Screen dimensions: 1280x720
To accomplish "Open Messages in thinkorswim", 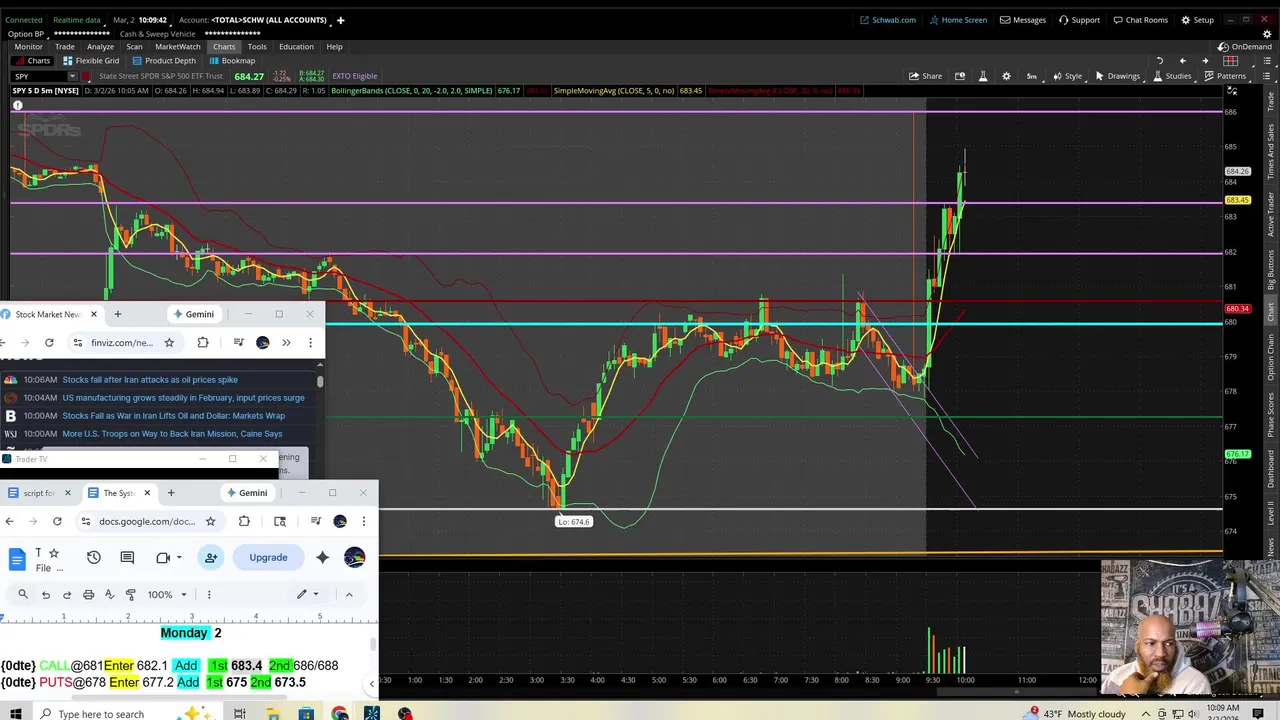I will (1023, 20).
